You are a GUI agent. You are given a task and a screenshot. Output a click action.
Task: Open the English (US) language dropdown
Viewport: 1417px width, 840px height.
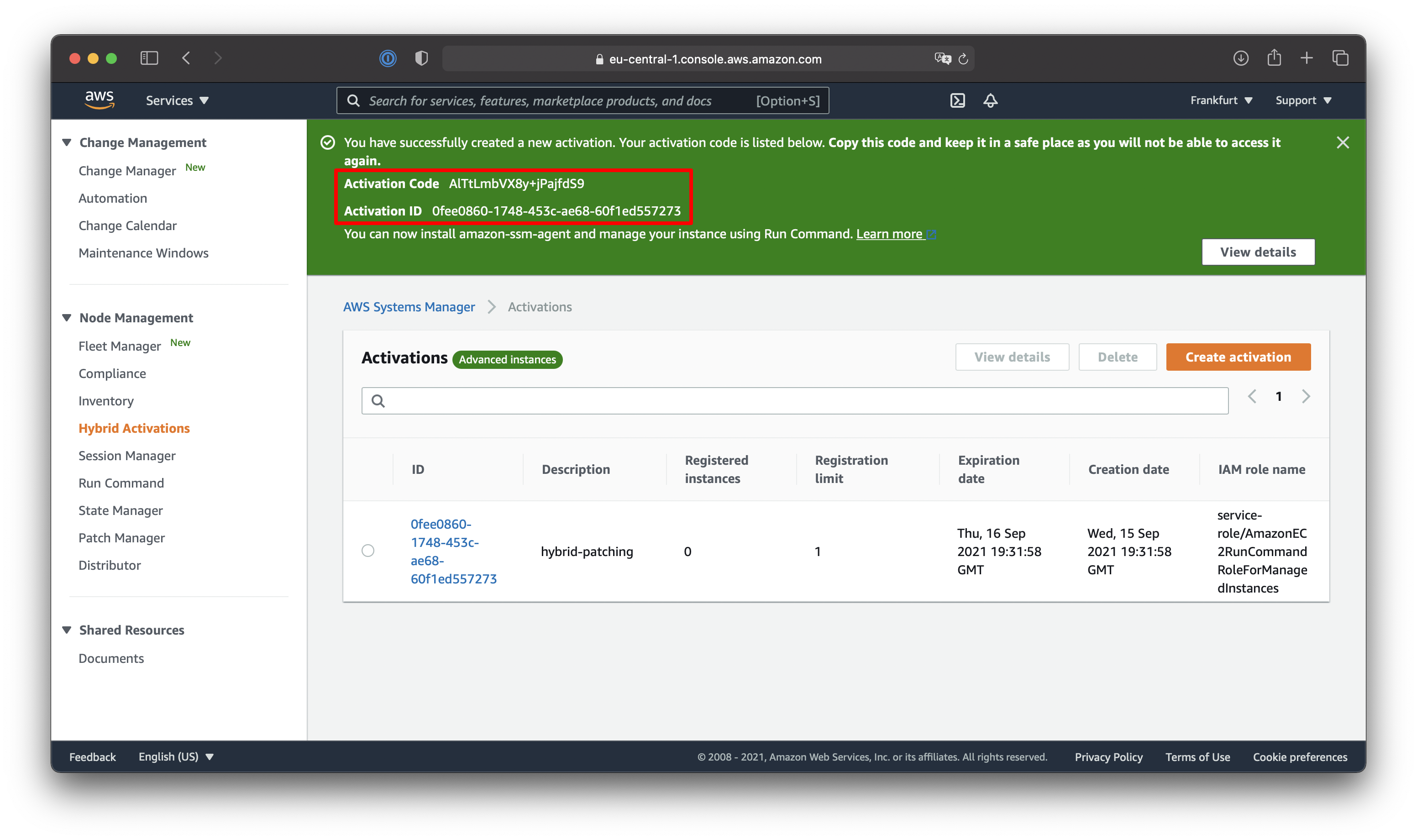tap(176, 757)
